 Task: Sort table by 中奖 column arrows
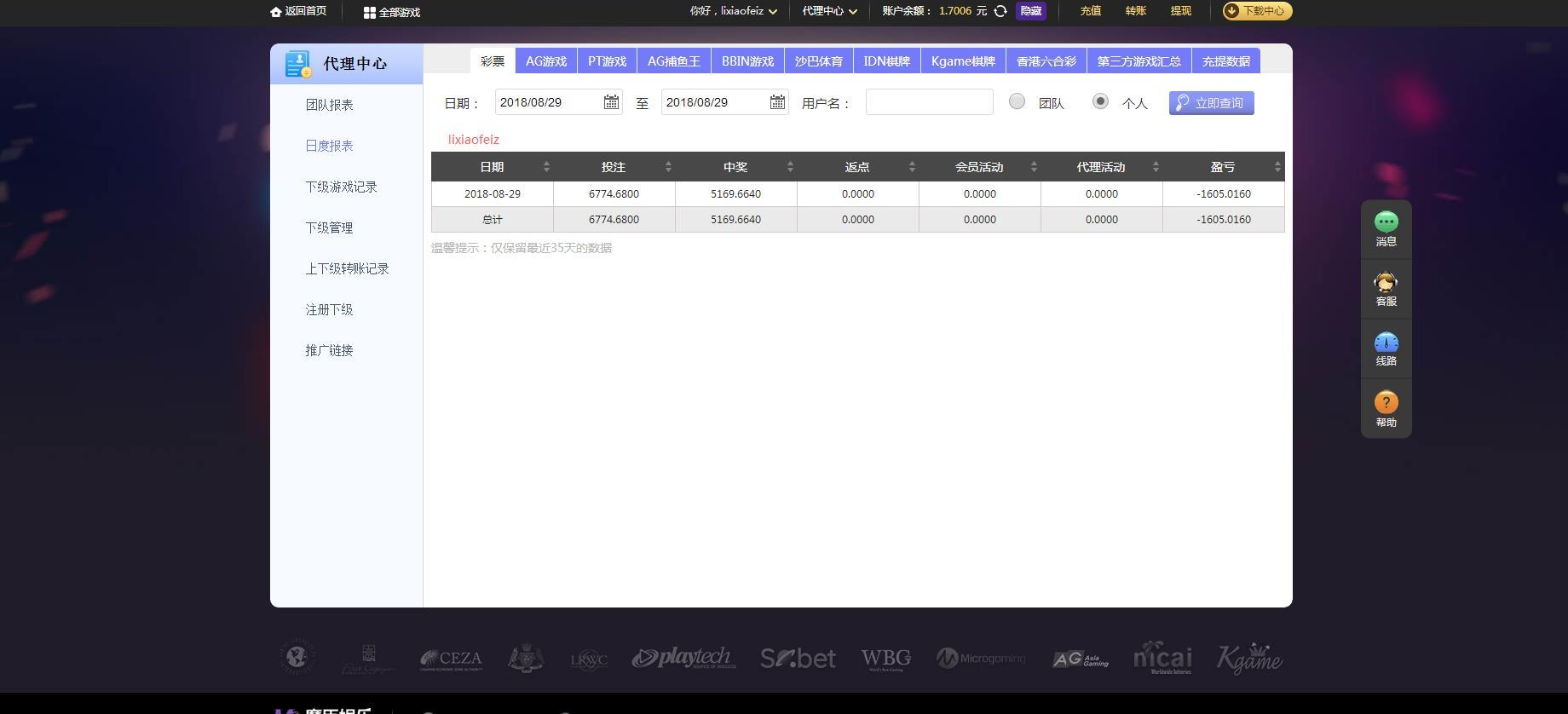790,167
